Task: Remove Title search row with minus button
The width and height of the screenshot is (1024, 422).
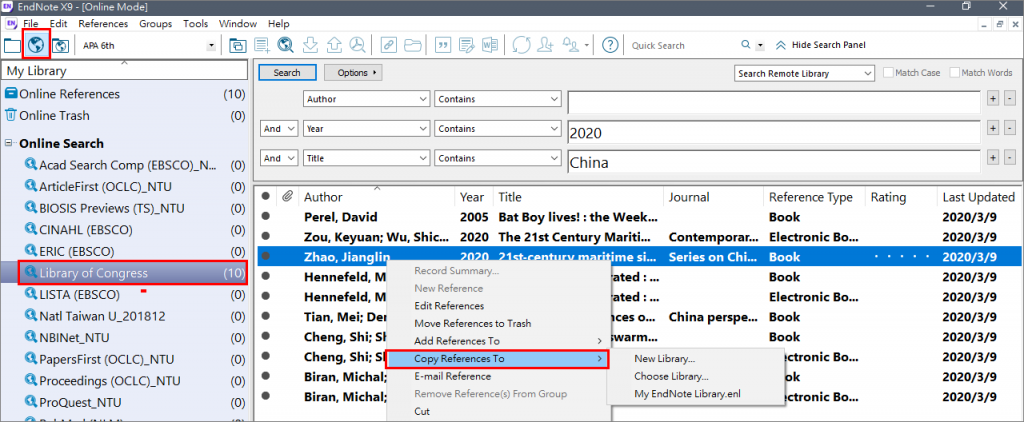Action: [x=1010, y=158]
